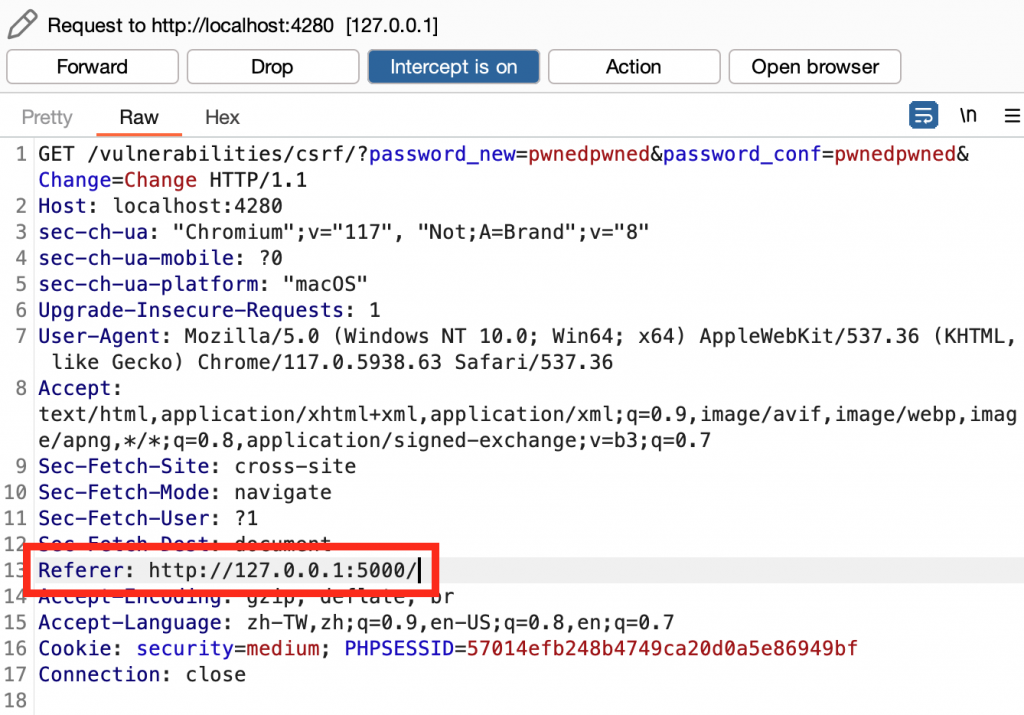Click the Forward button

(x=93, y=67)
